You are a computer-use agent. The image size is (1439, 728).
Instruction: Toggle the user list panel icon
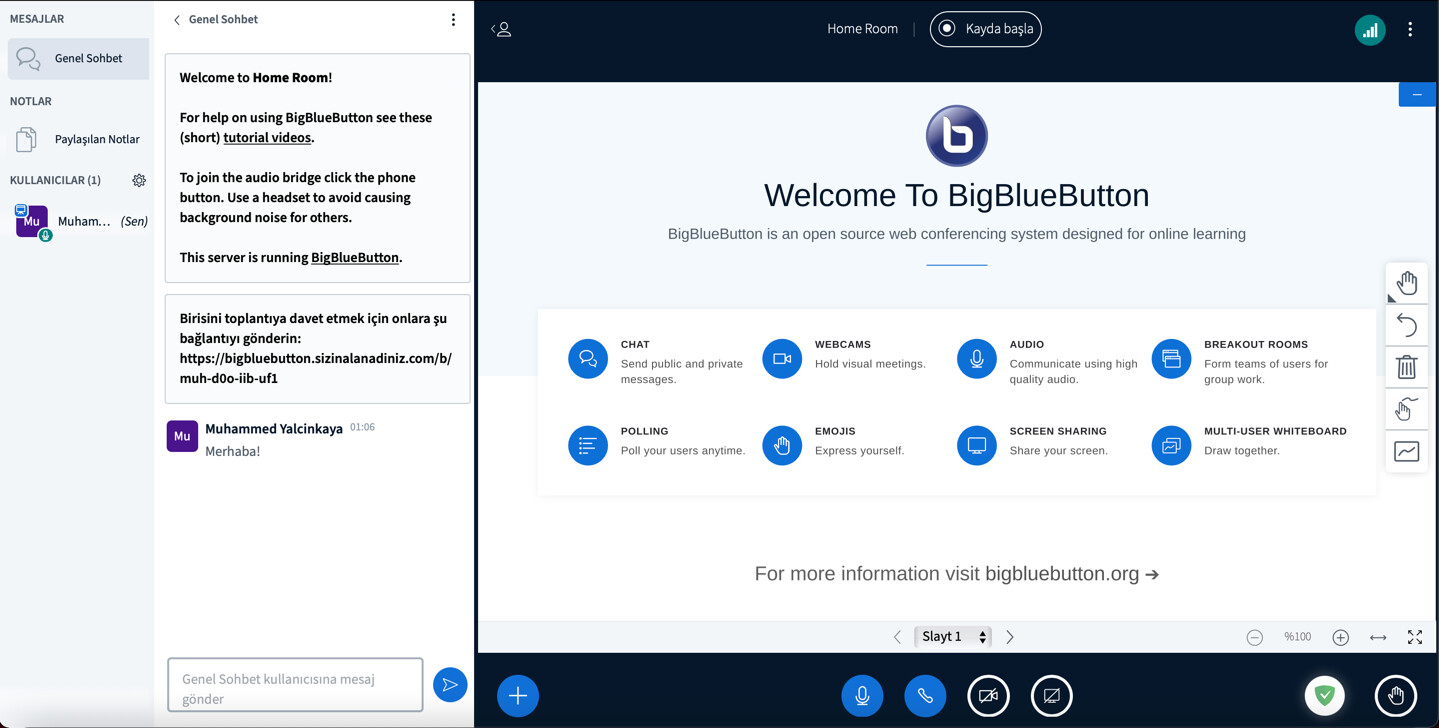[502, 29]
